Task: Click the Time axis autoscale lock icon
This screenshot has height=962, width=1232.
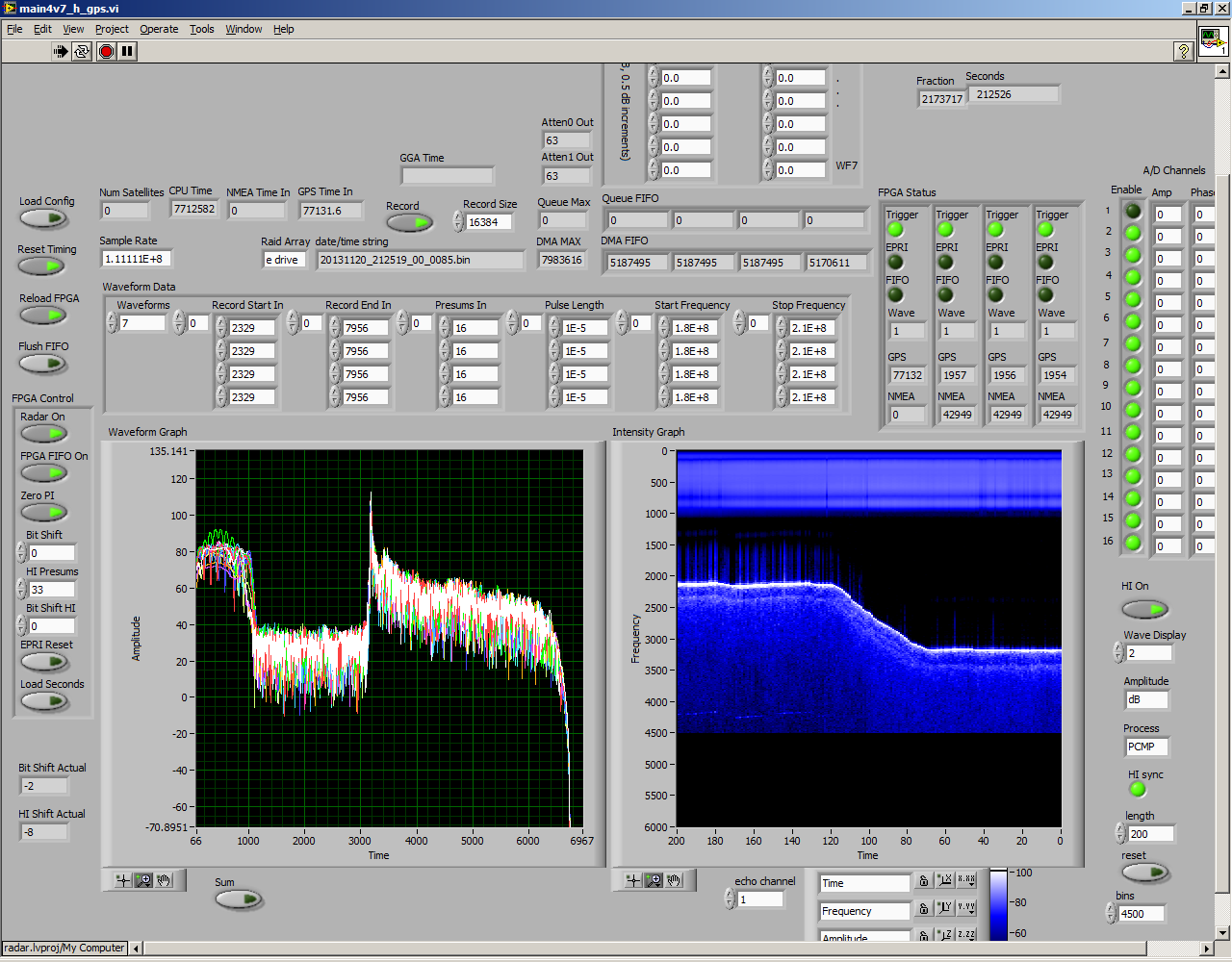Action: tap(923, 881)
